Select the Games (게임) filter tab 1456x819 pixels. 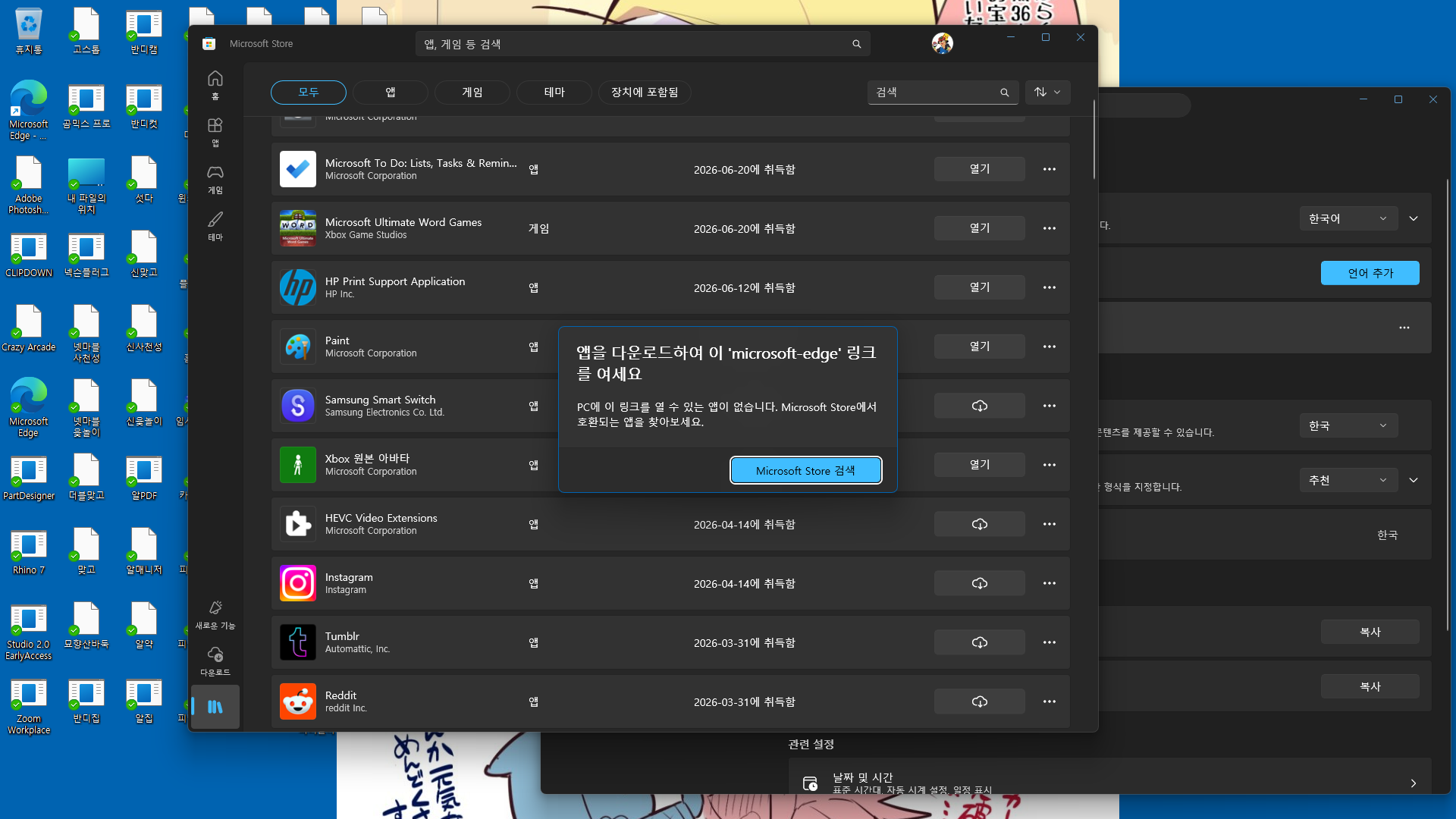click(x=472, y=92)
